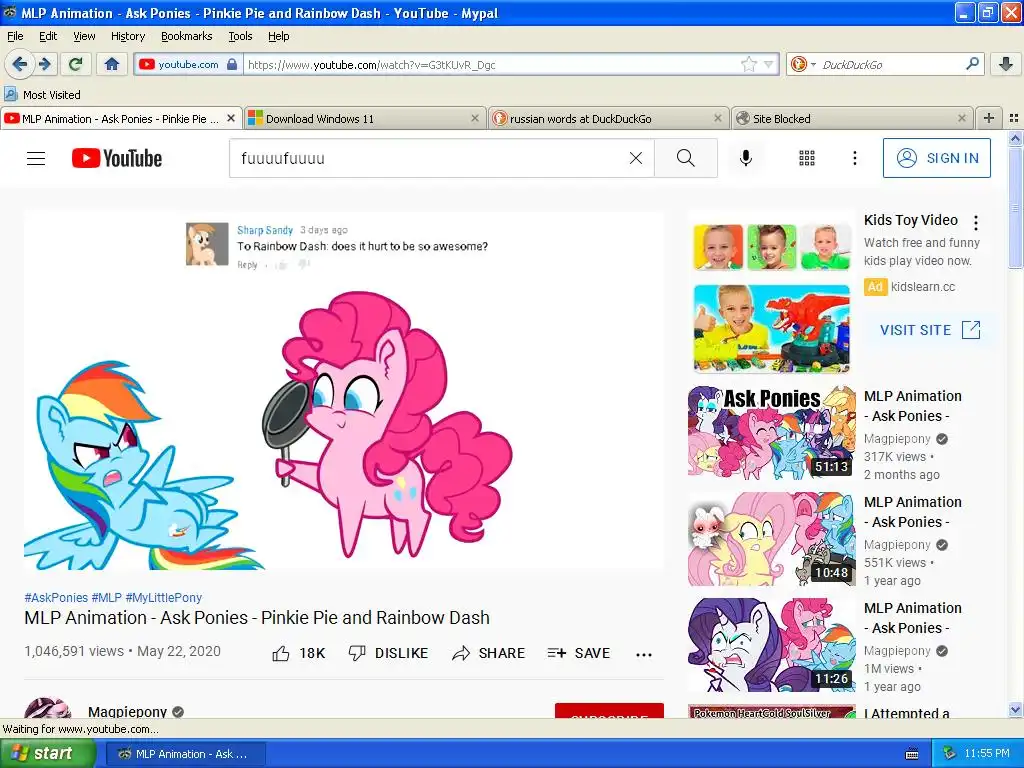Click the SIGN IN button
The width and height of the screenshot is (1024, 768).
tap(936, 158)
